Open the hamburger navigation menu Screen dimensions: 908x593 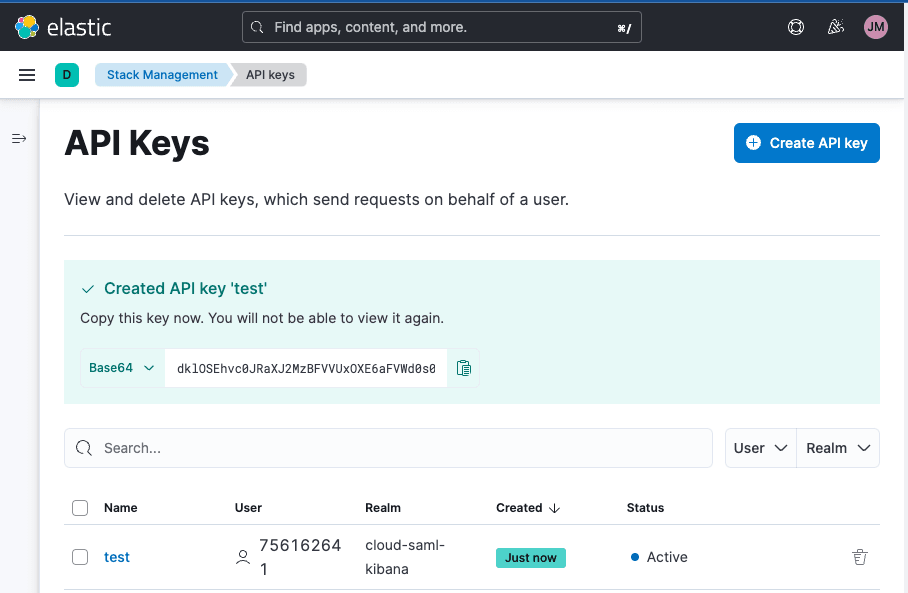[27, 75]
